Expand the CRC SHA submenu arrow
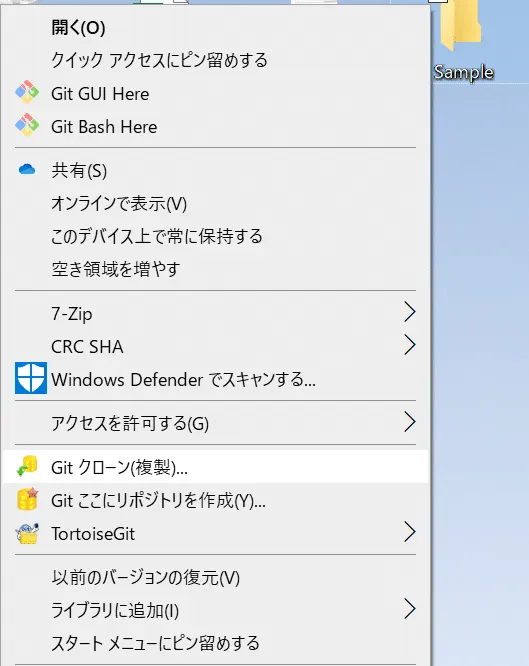This screenshot has height=666, width=529. pos(409,345)
